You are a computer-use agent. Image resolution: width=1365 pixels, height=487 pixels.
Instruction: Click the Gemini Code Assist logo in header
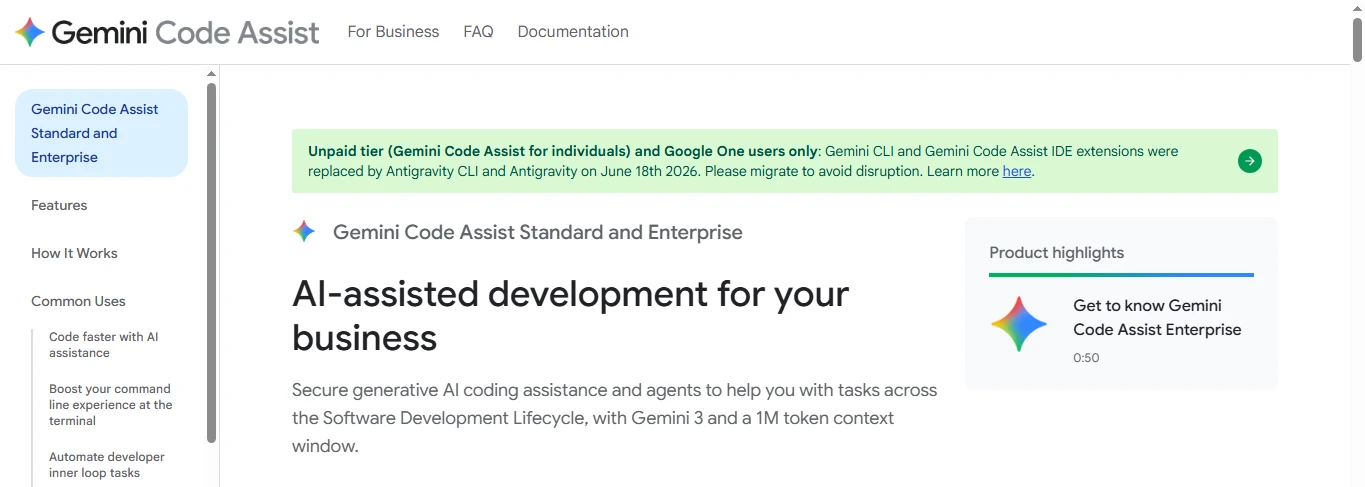[168, 32]
